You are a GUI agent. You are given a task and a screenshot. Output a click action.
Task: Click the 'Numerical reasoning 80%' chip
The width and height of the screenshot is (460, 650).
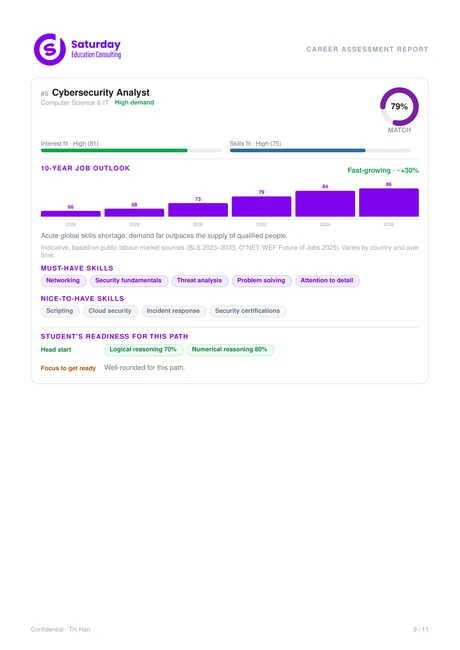coord(230,349)
